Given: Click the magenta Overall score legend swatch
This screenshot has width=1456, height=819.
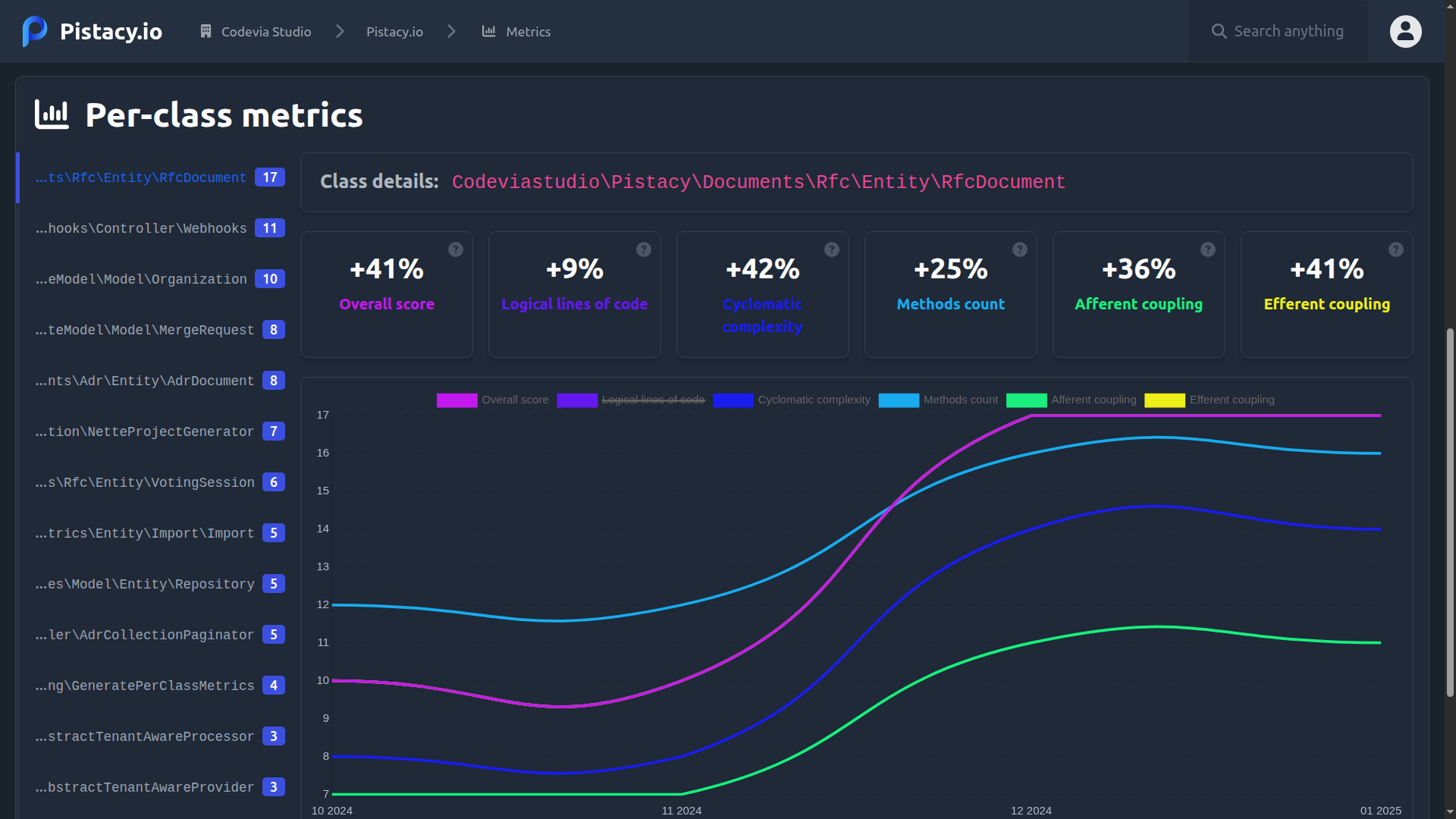Looking at the screenshot, I should (x=457, y=400).
